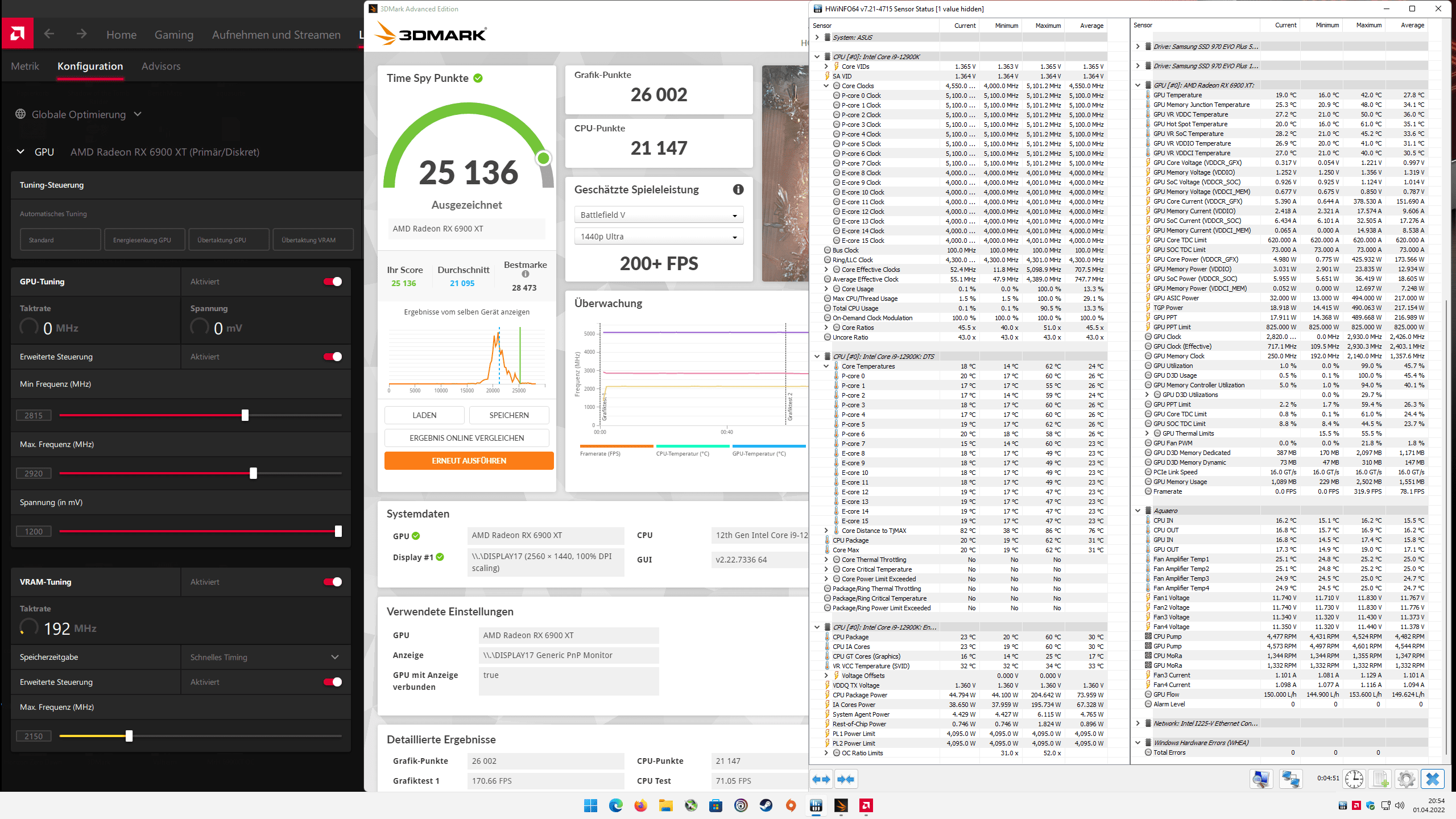Image resolution: width=1456 pixels, height=819 pixels.
Task: Click the LADEN button
Action: (424, 415)
